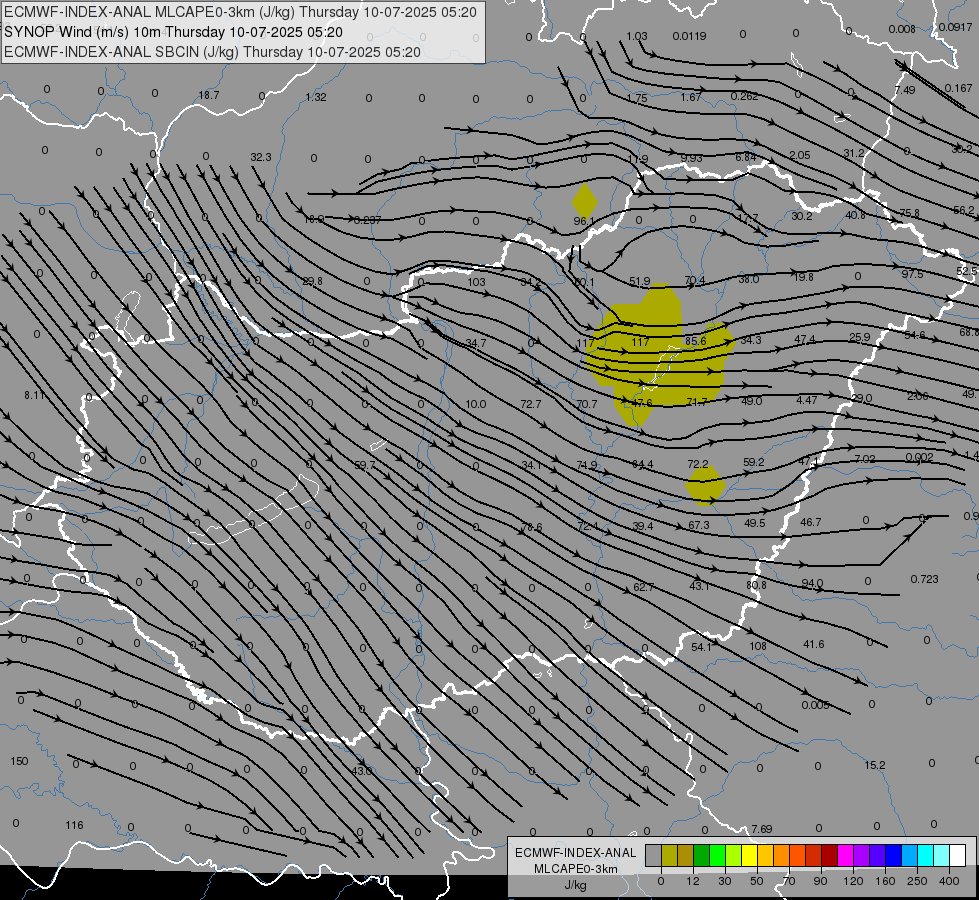The width and height of the screenshot is (979, 900).
Task: Click the map value 116
Action: [x=74, y=825]
